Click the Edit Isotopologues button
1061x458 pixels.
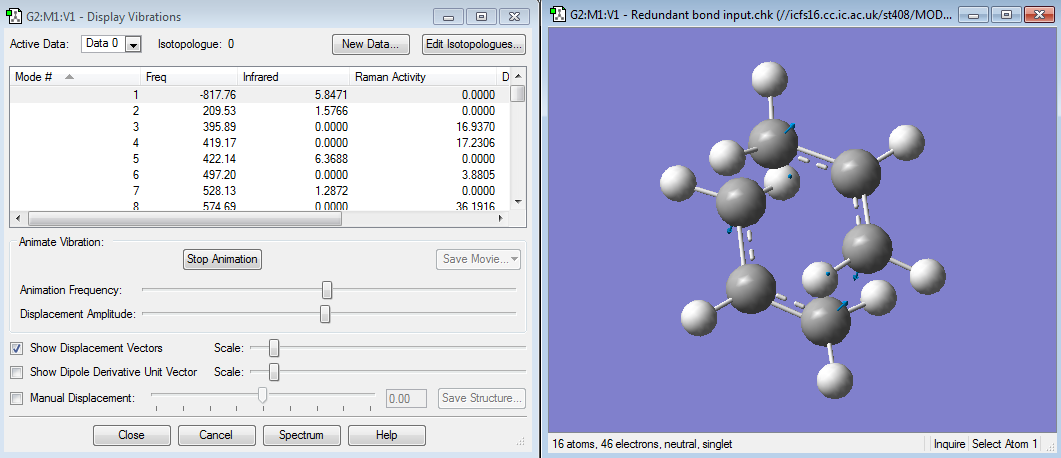473,45
